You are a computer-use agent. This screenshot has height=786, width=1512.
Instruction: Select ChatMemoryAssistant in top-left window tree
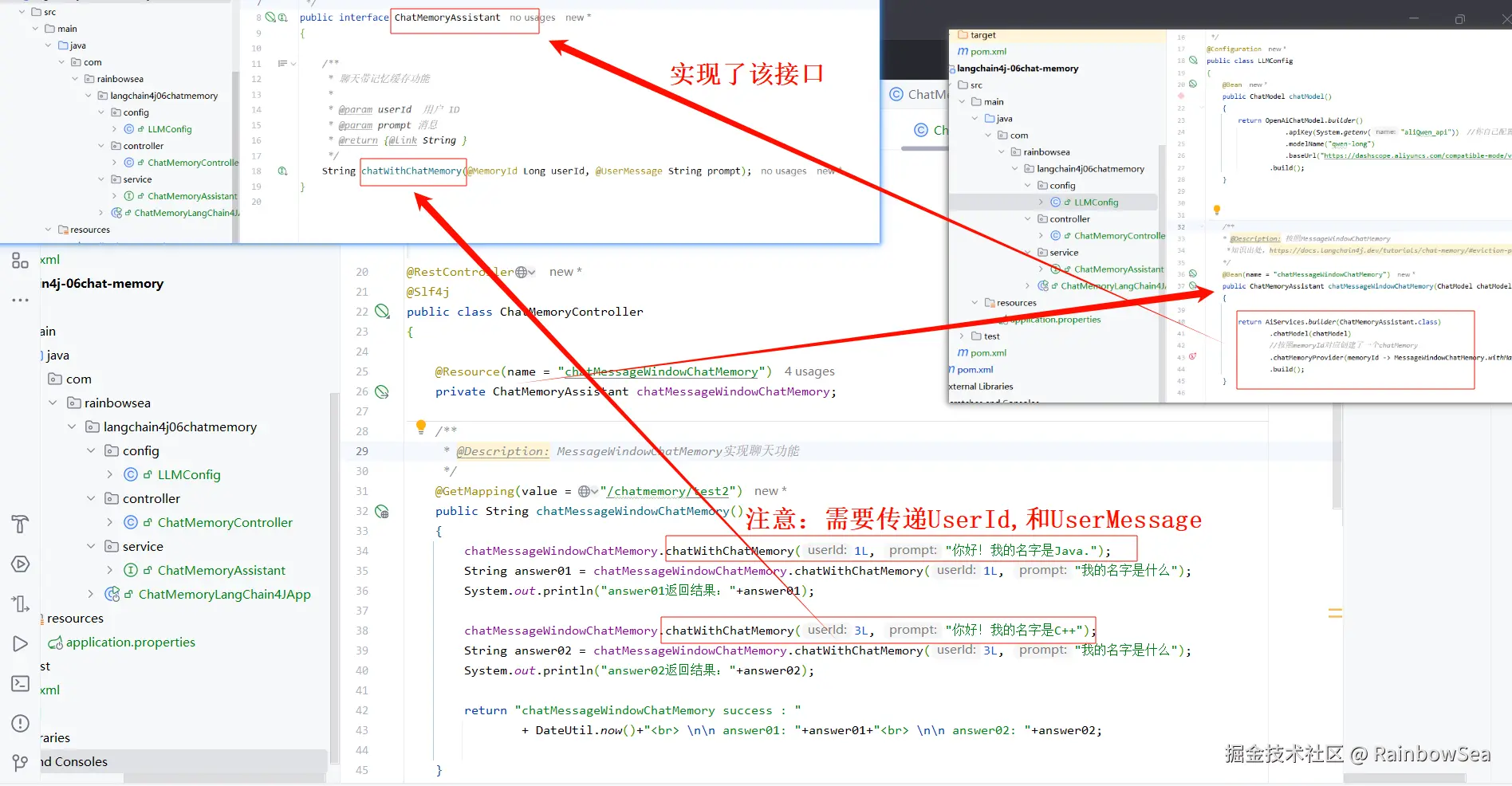[192, 196]
